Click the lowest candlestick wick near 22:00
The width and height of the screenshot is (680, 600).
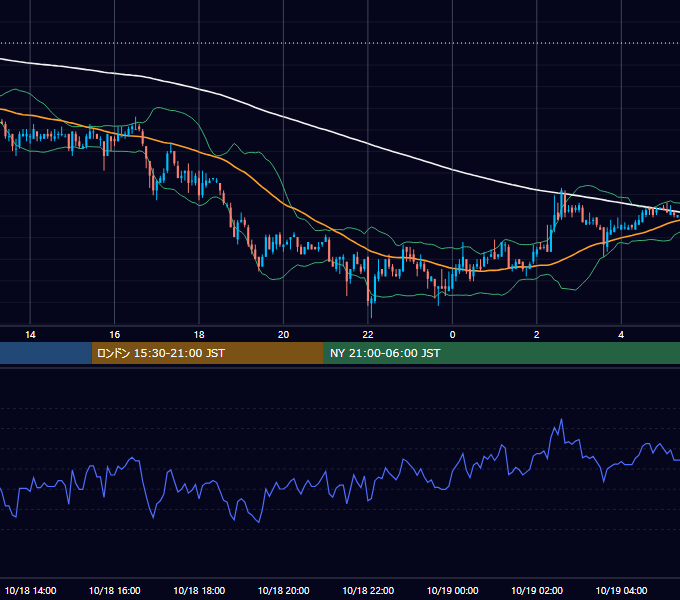[371, 310]
